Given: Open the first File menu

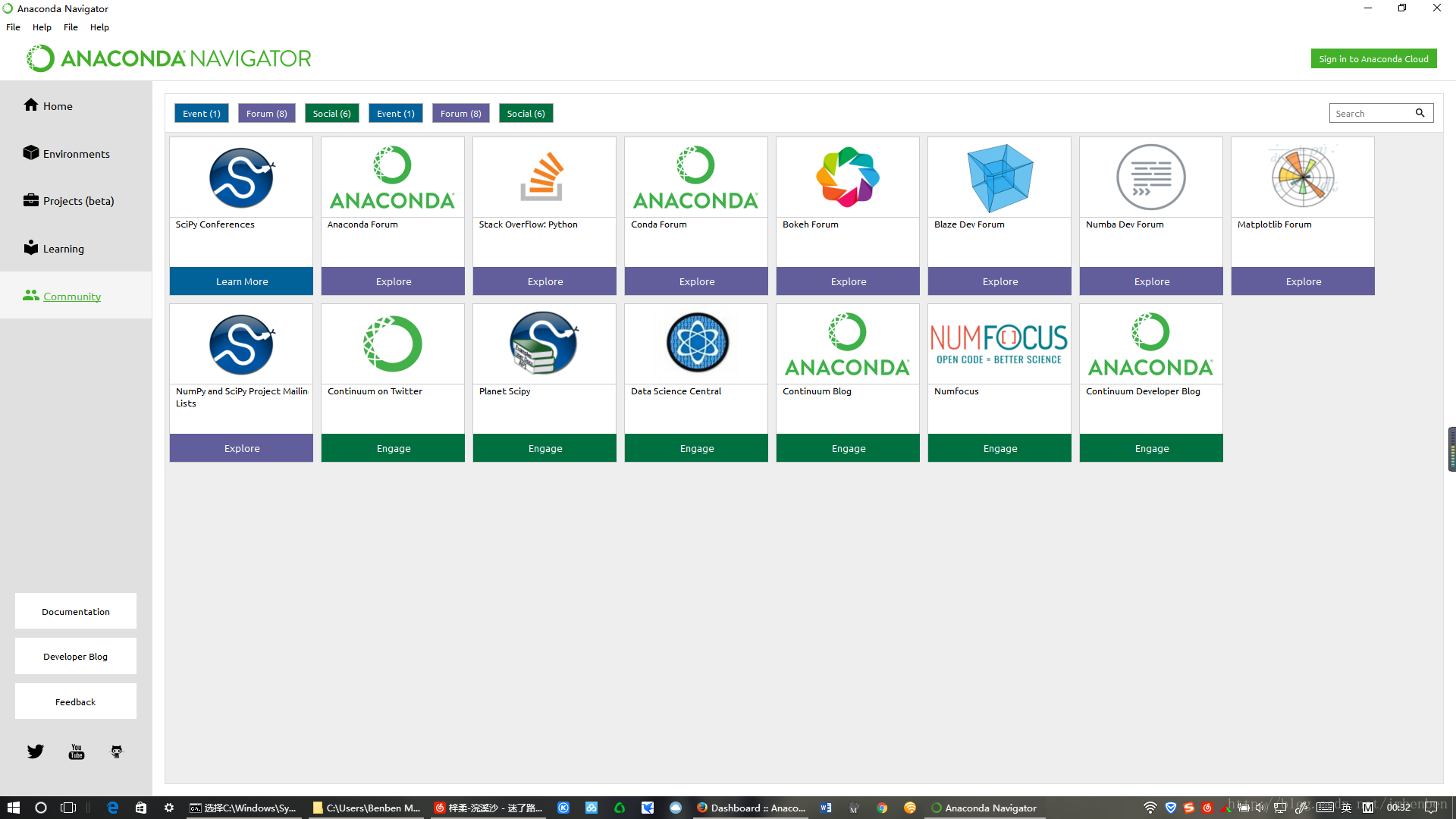Looking at the screenshot, I should [13, 27].
